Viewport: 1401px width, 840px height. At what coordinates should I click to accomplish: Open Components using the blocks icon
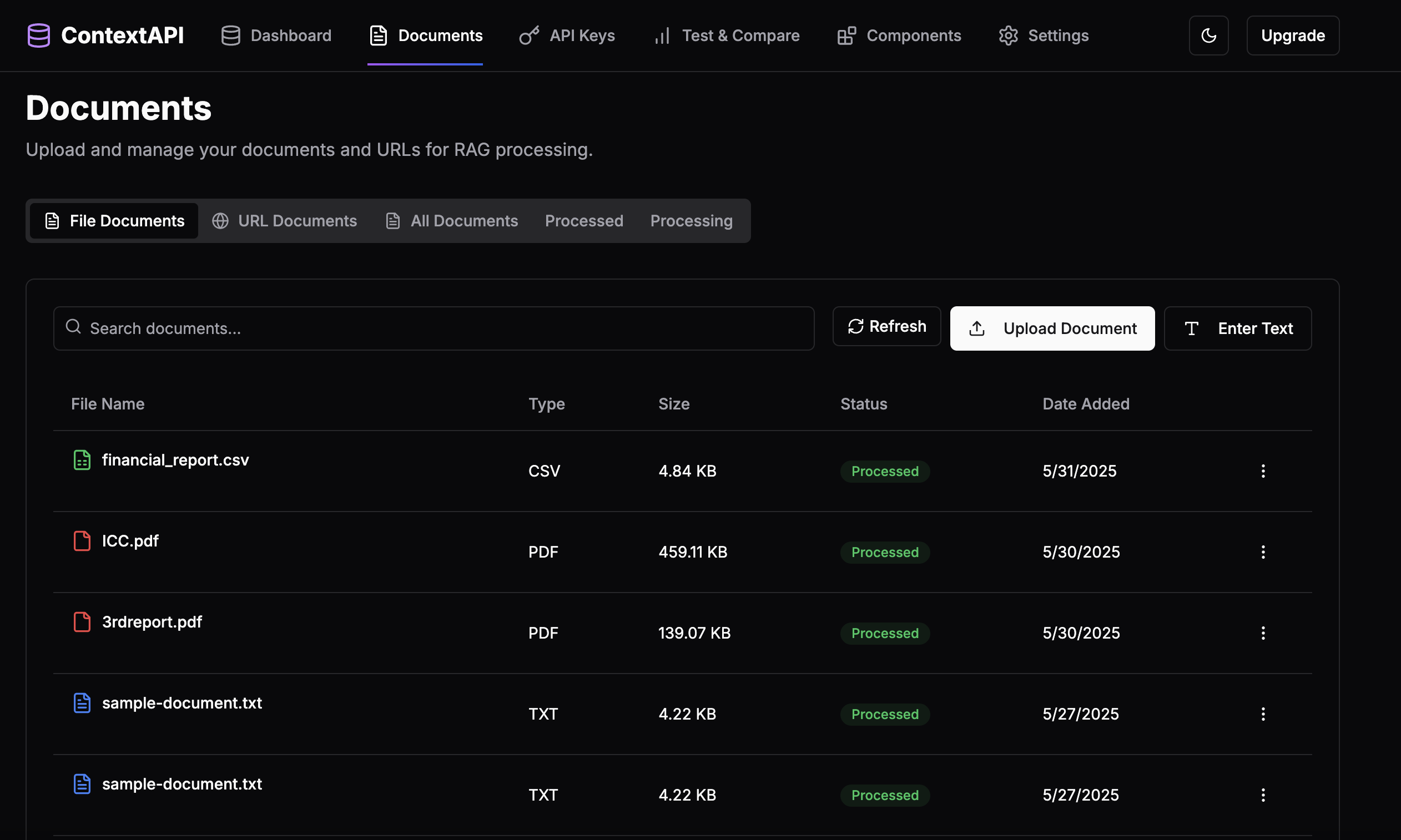846,35
